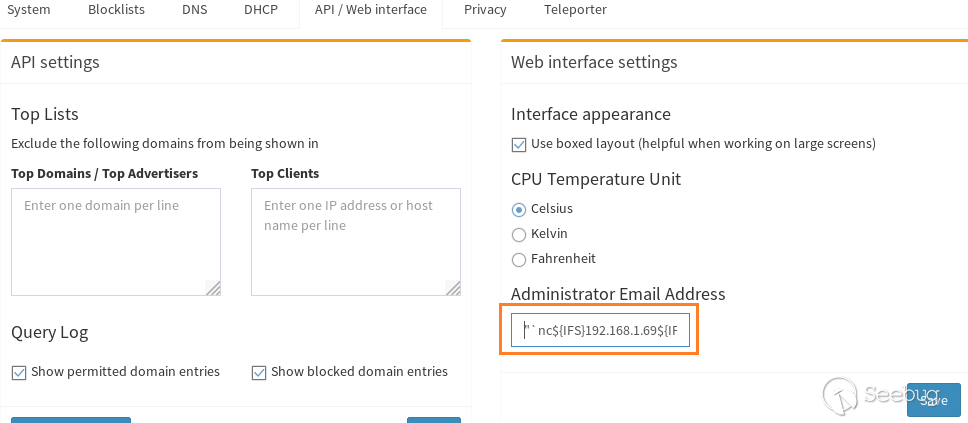Toggle Use boxed layout checkbox

click(519, 144)
